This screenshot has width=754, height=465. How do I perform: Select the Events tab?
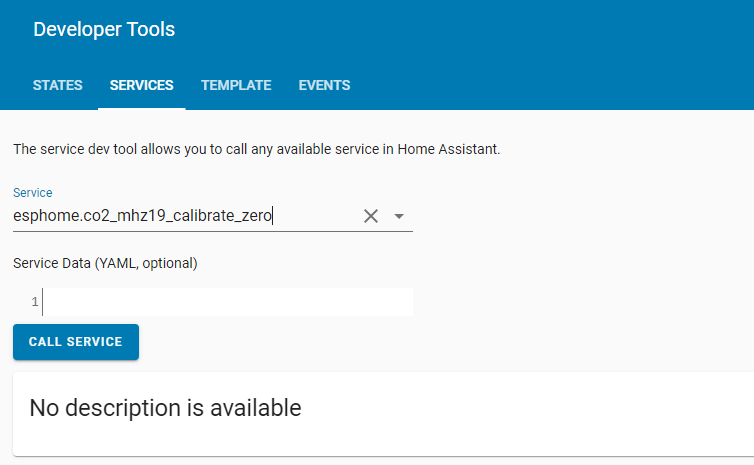(324, 85)
